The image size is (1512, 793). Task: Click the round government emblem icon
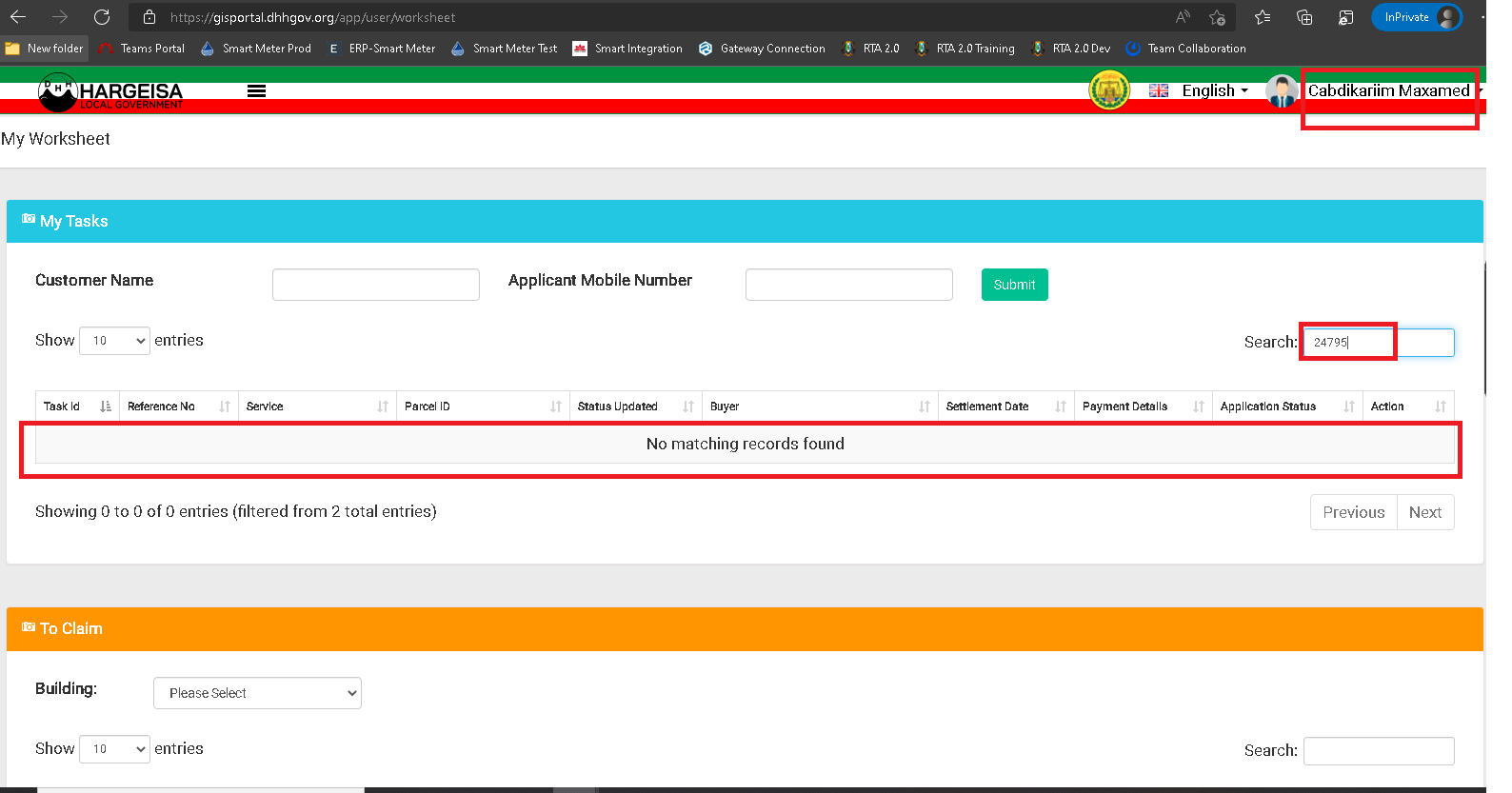1109,90
